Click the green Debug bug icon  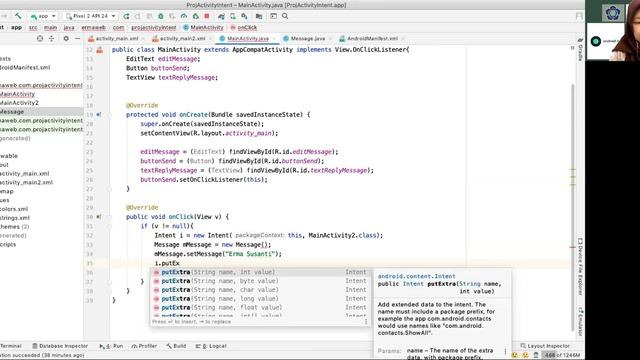(x=160, y=16)
